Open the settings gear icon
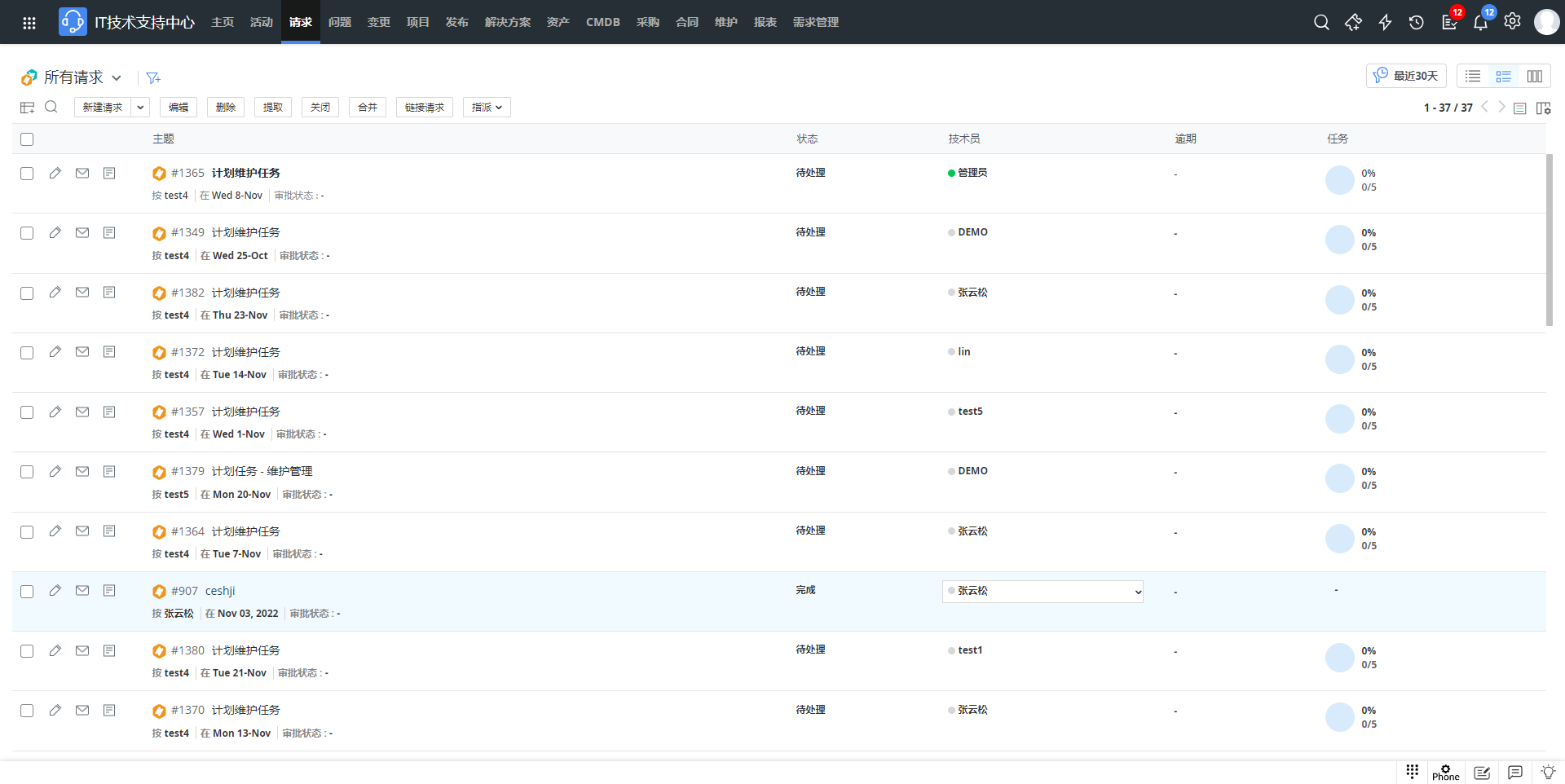This screenshot has width=1565, height=784. click(1512, 22)
